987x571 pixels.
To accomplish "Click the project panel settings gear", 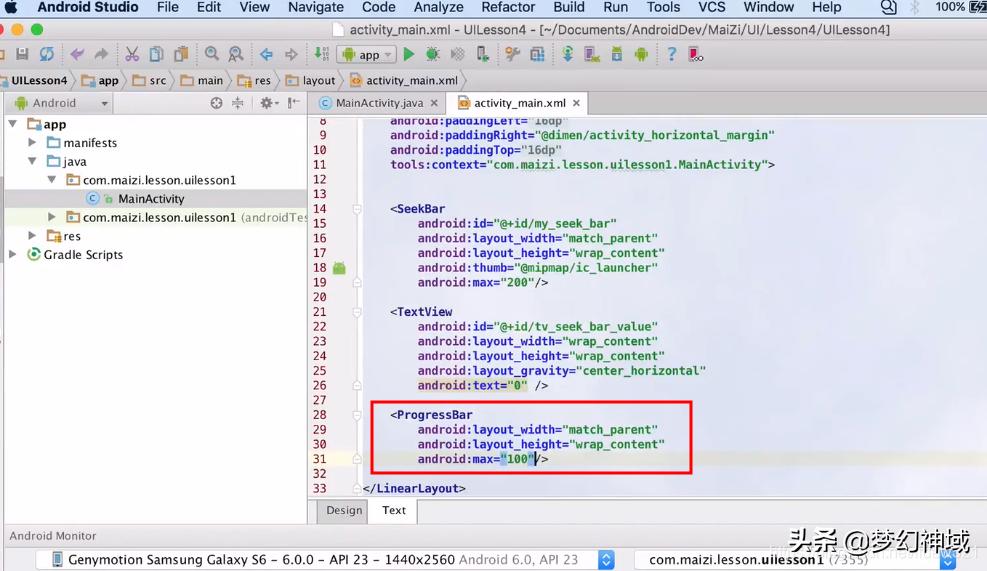I will point(266,103).
